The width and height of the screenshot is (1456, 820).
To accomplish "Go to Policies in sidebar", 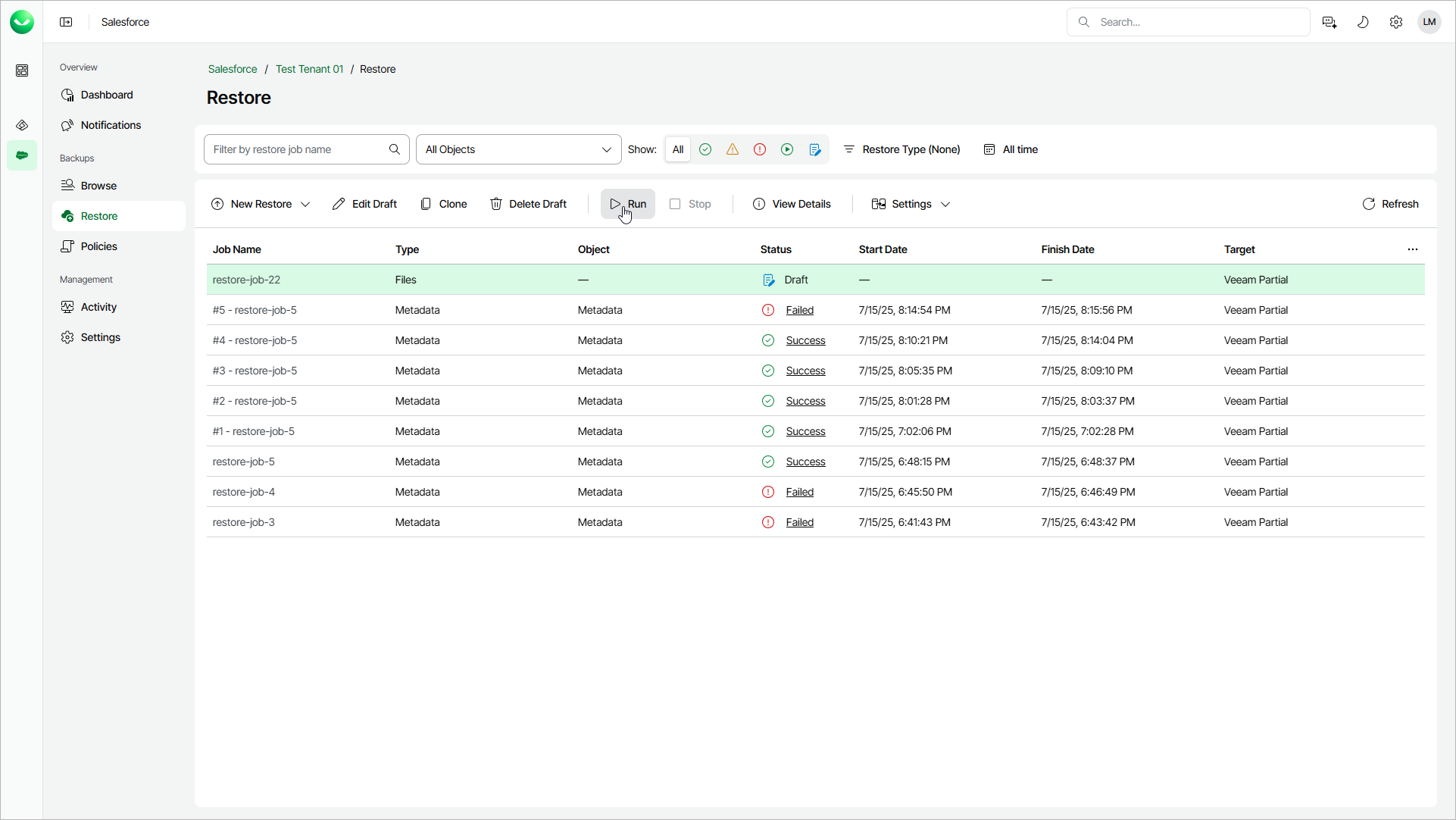I will click(x=98, y=246).
